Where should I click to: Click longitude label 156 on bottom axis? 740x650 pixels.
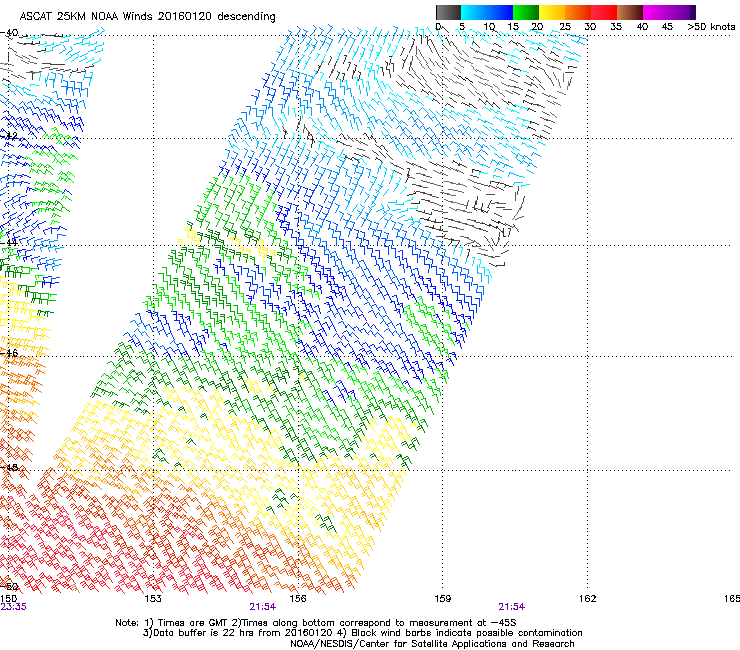[x=298, y=599]
